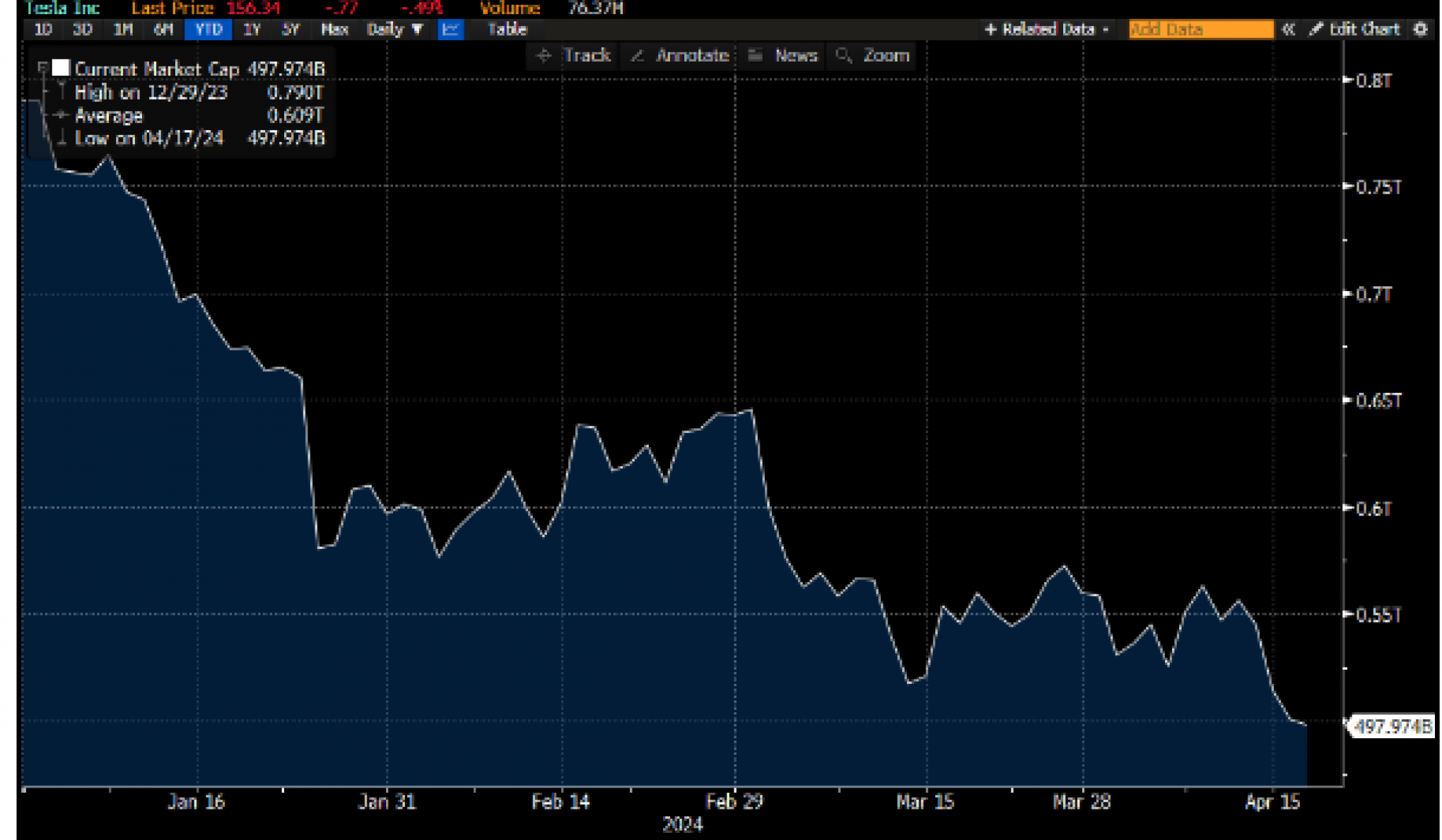Click the Feb 29 date label
This screenshot has width=1442, height=840.
point(734,802)
